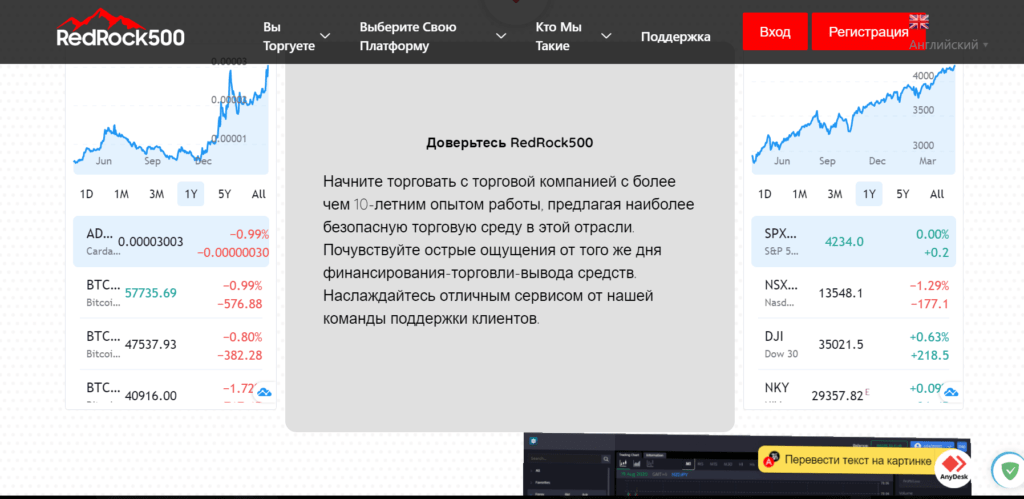Click the left crypto price chart
The height and width of the screenshot is (499, 1024).
(171, 120)
